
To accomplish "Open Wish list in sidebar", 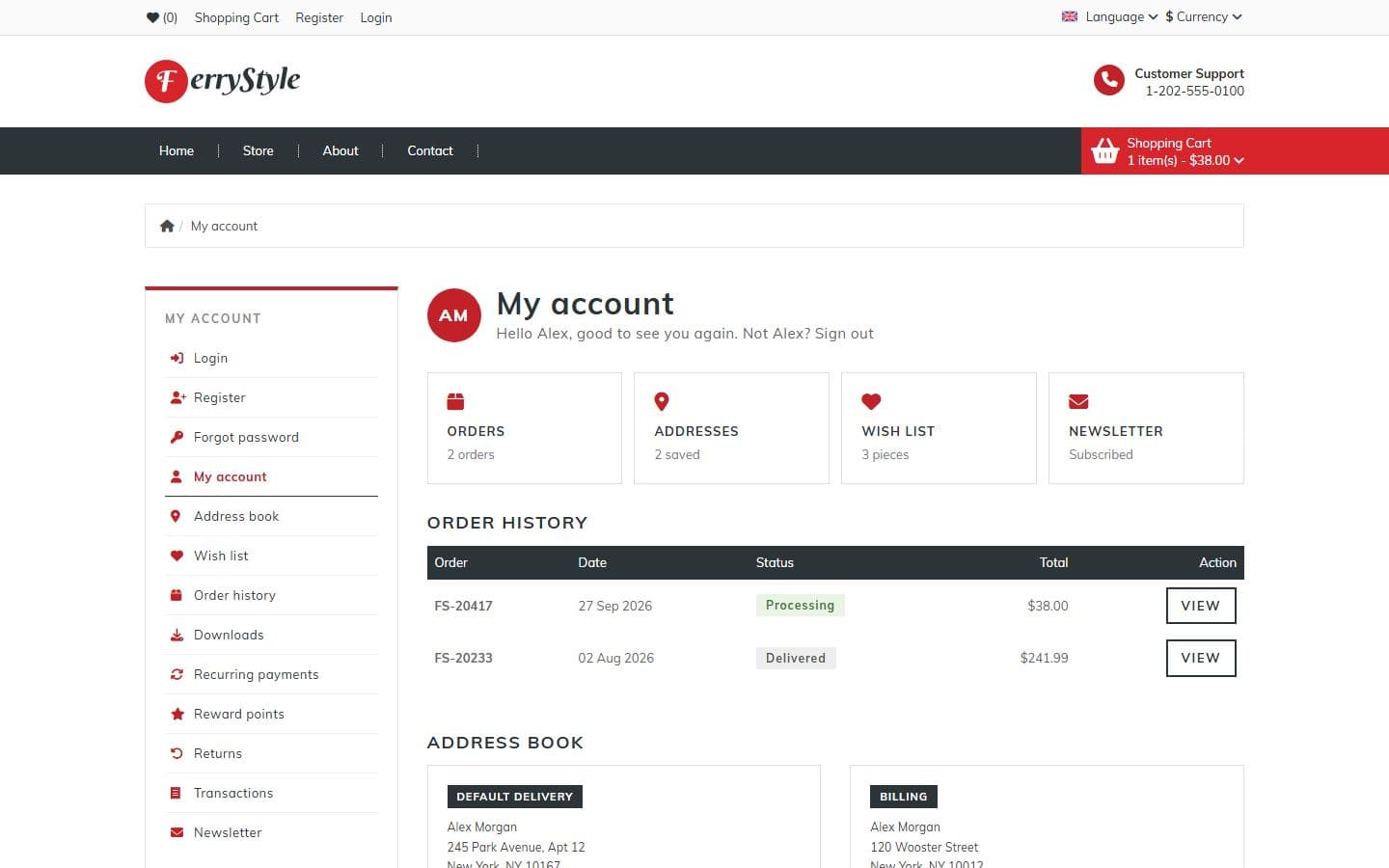I will coord(271,556).
